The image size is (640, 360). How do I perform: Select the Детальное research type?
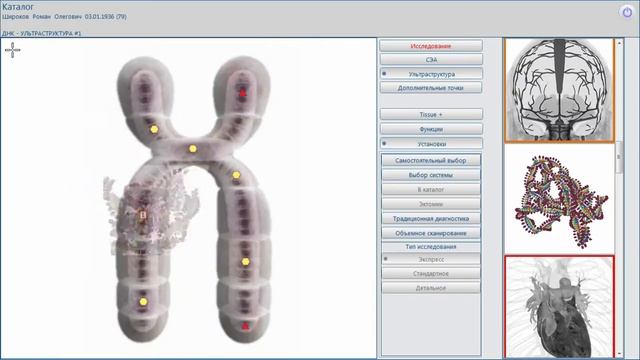coord(431,288)
